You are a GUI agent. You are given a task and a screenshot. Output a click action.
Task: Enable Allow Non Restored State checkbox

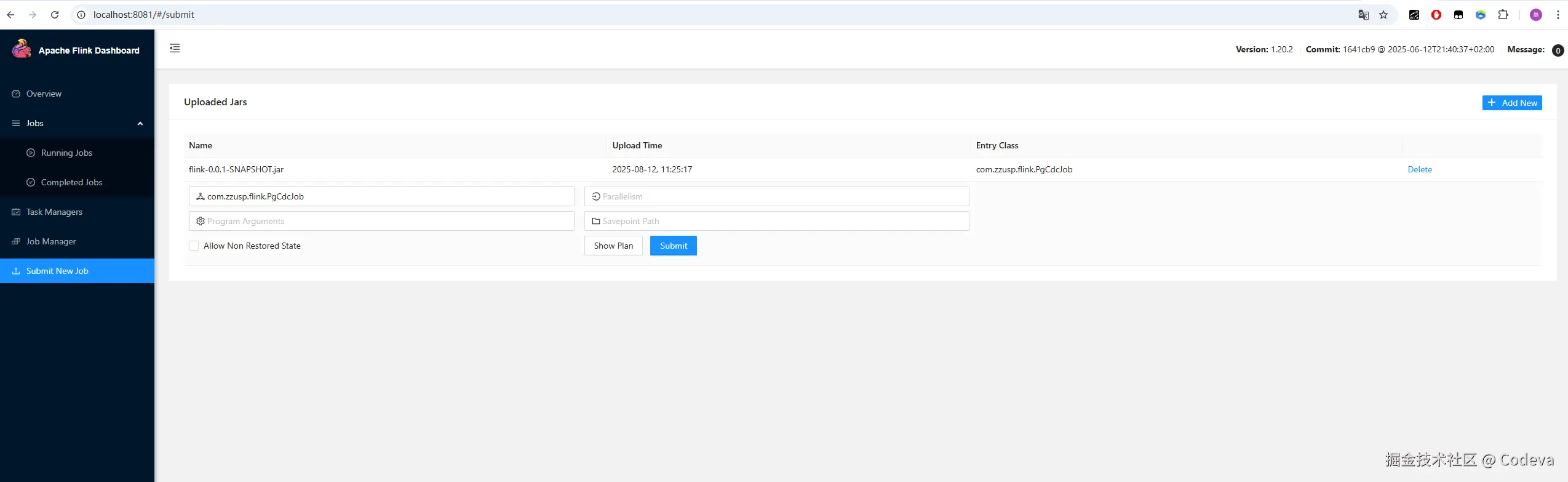pyautogui.click(x=194, y=246)
